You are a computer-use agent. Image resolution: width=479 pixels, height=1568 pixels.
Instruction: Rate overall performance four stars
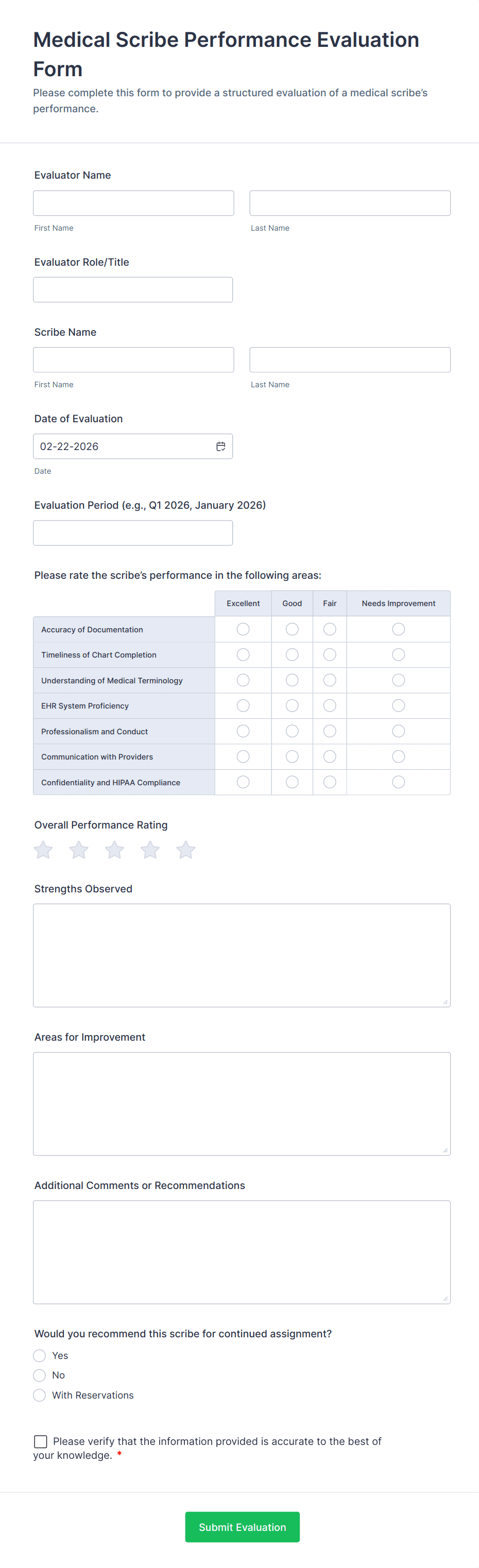(x=150, y=850)
